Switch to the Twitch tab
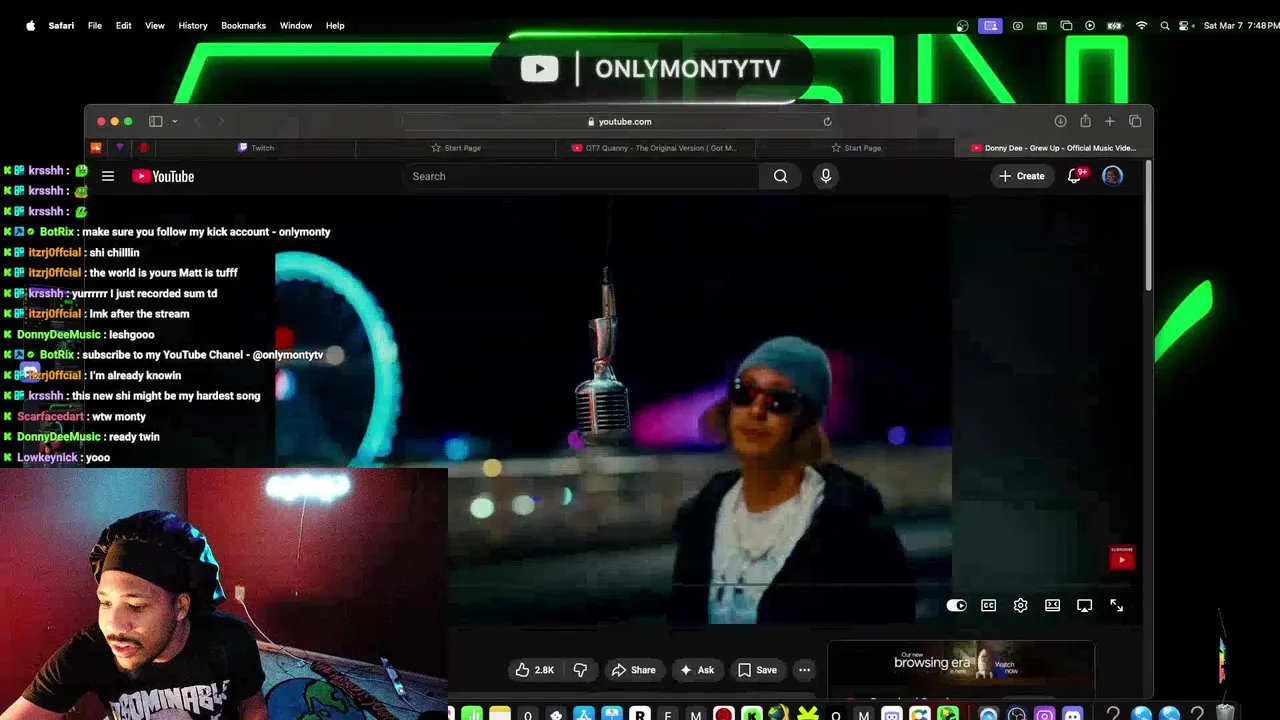 pos(256,147)
